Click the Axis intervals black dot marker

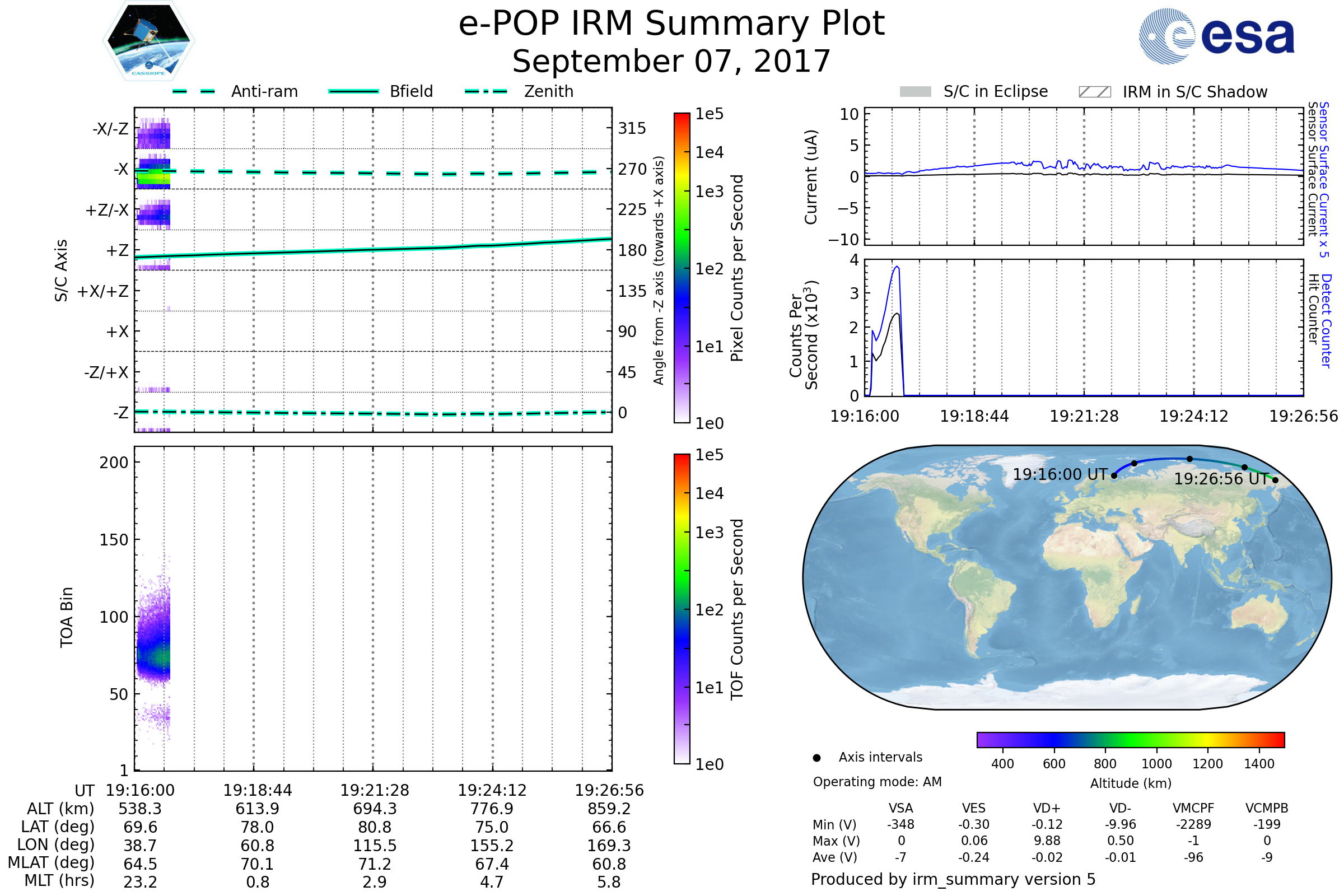[816, 758]
